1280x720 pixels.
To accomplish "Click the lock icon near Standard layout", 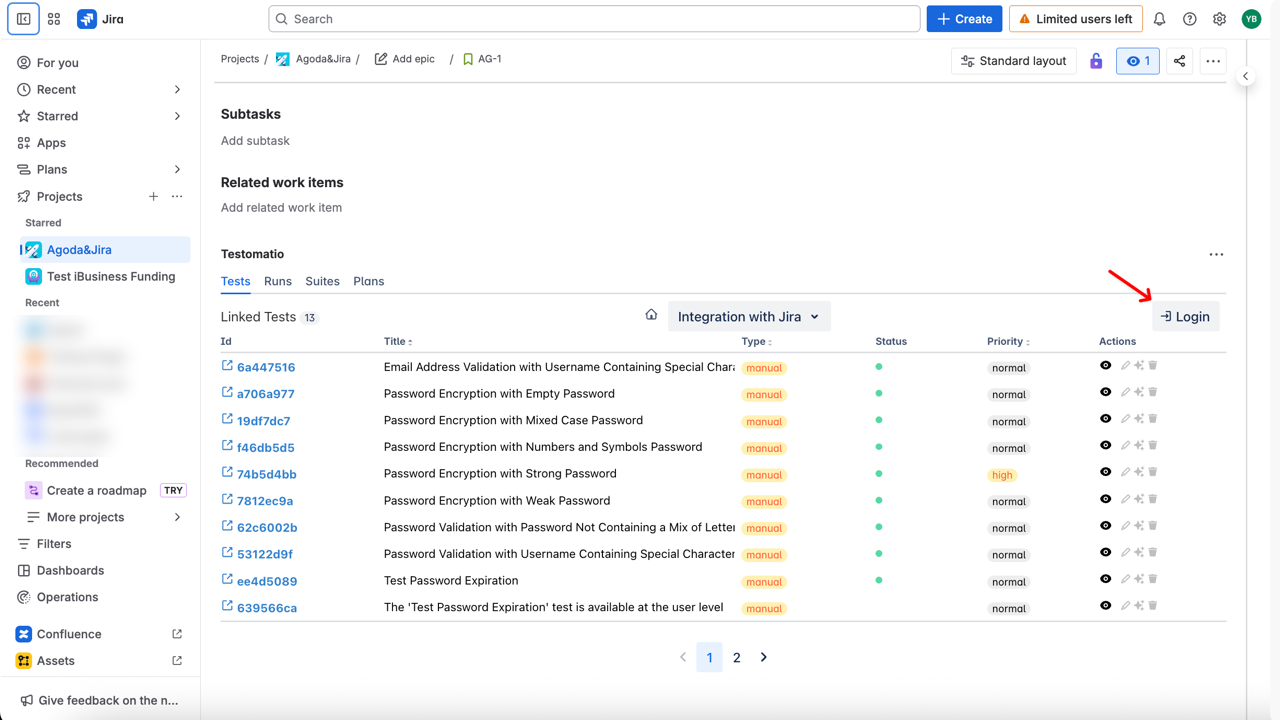I will [x=1096, y=61].
